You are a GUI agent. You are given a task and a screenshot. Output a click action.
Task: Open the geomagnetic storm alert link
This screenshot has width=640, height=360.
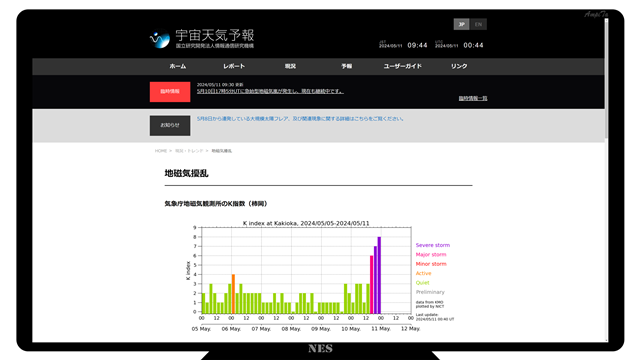270,91
